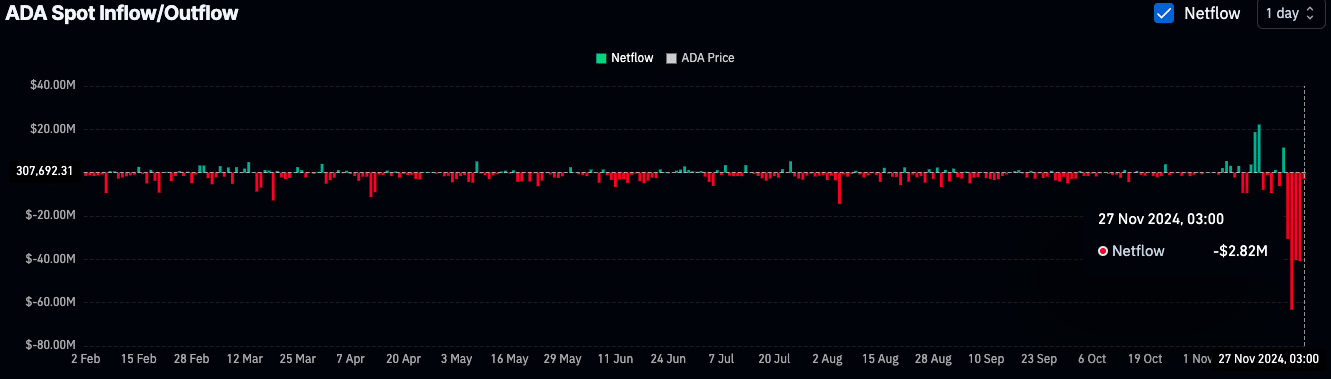The image size is (1331, 379).
Task: Toggle the ADA Price legend series
Action: 701,58
